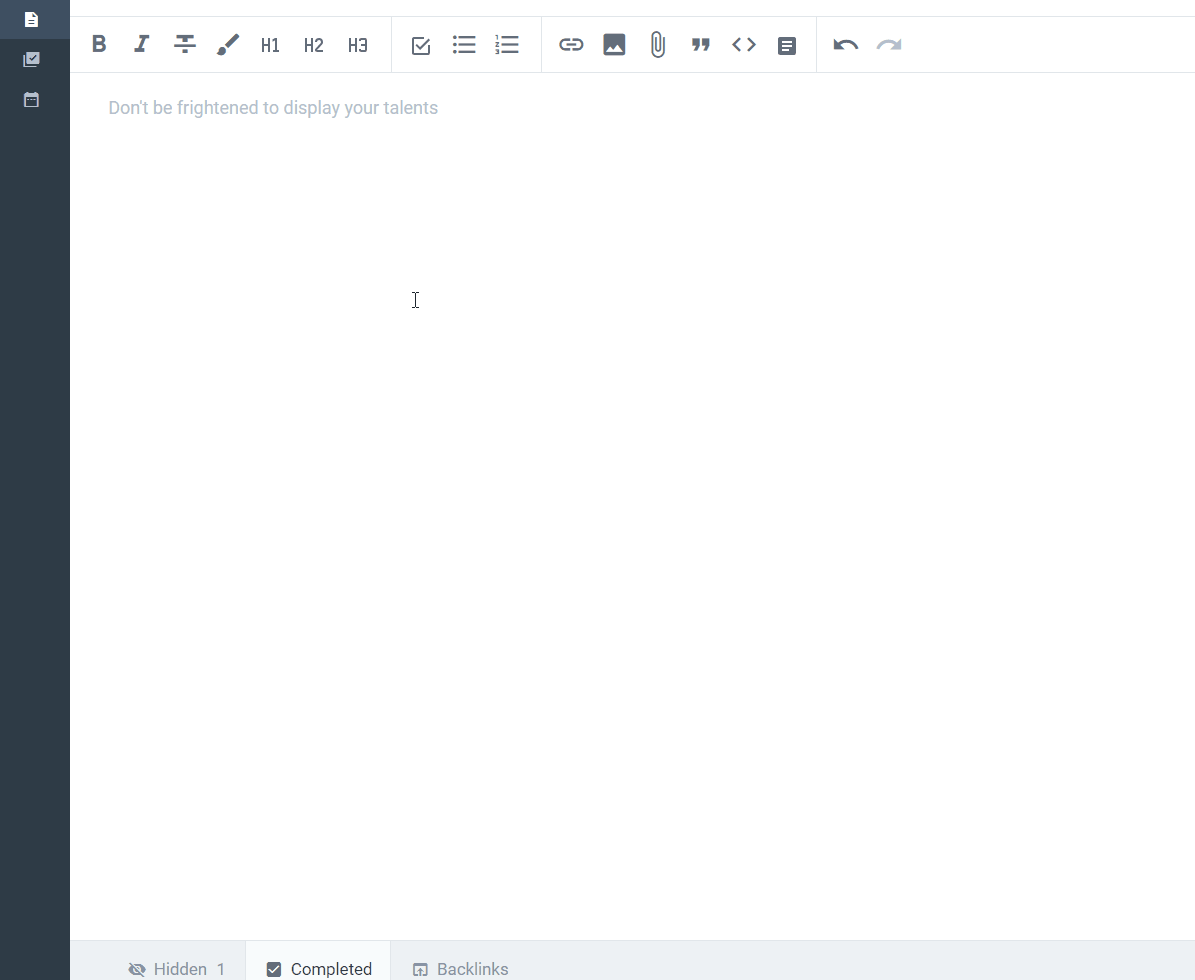Viewport: 1195px width, 980px height.
Task: Insert a numbered list
Action: click(507, 44)
